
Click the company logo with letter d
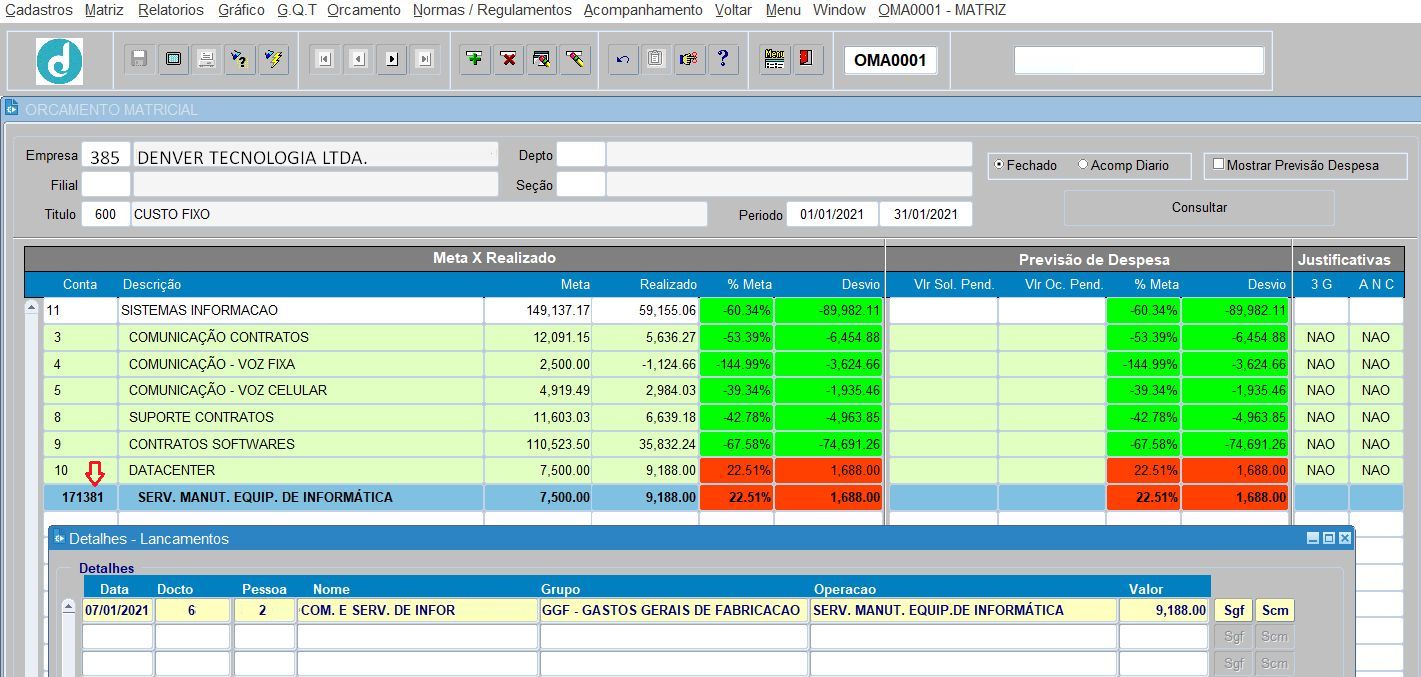pos(59,61)
